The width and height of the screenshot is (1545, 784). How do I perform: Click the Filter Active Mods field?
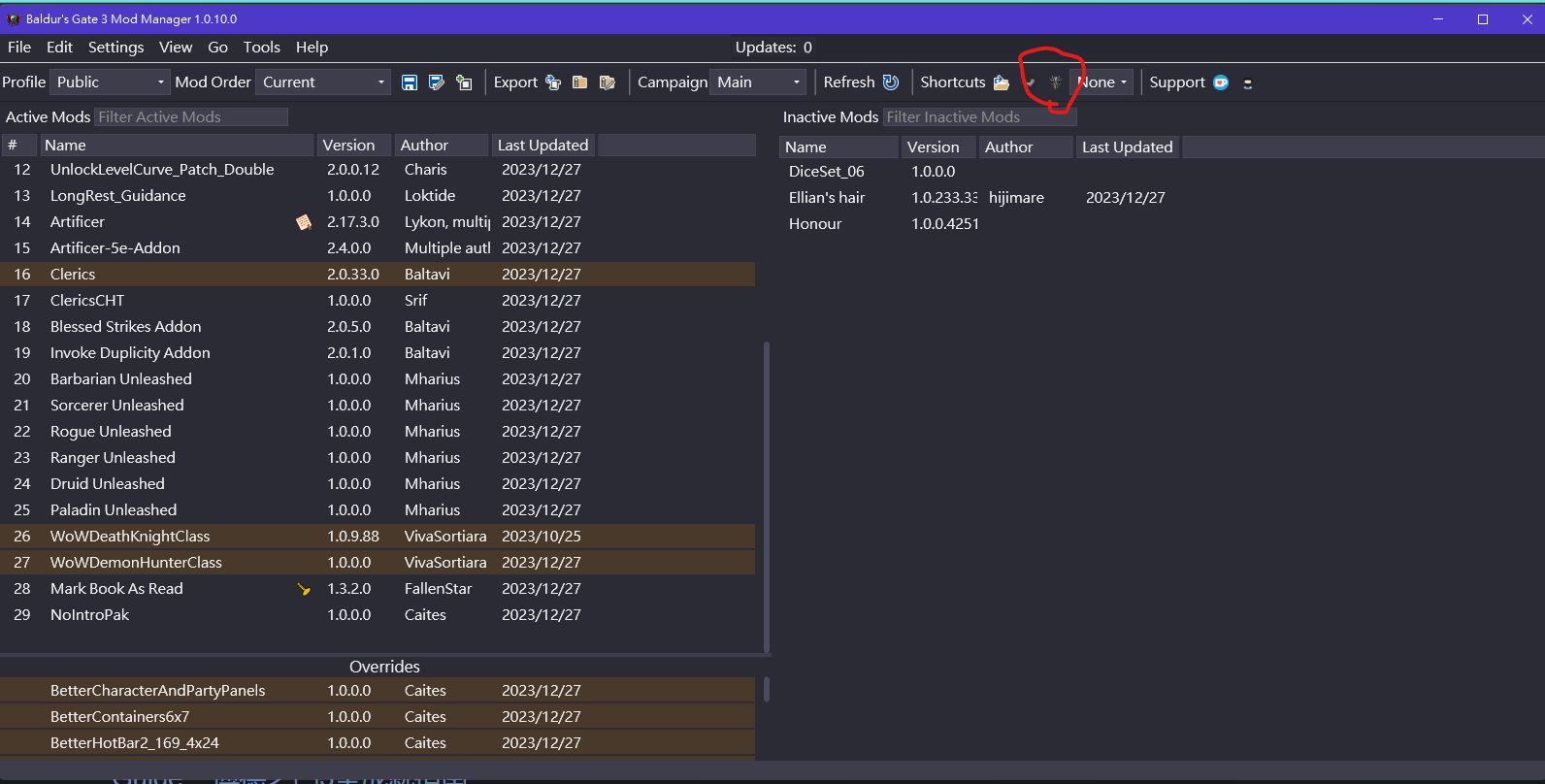click(x=191, y=117)
